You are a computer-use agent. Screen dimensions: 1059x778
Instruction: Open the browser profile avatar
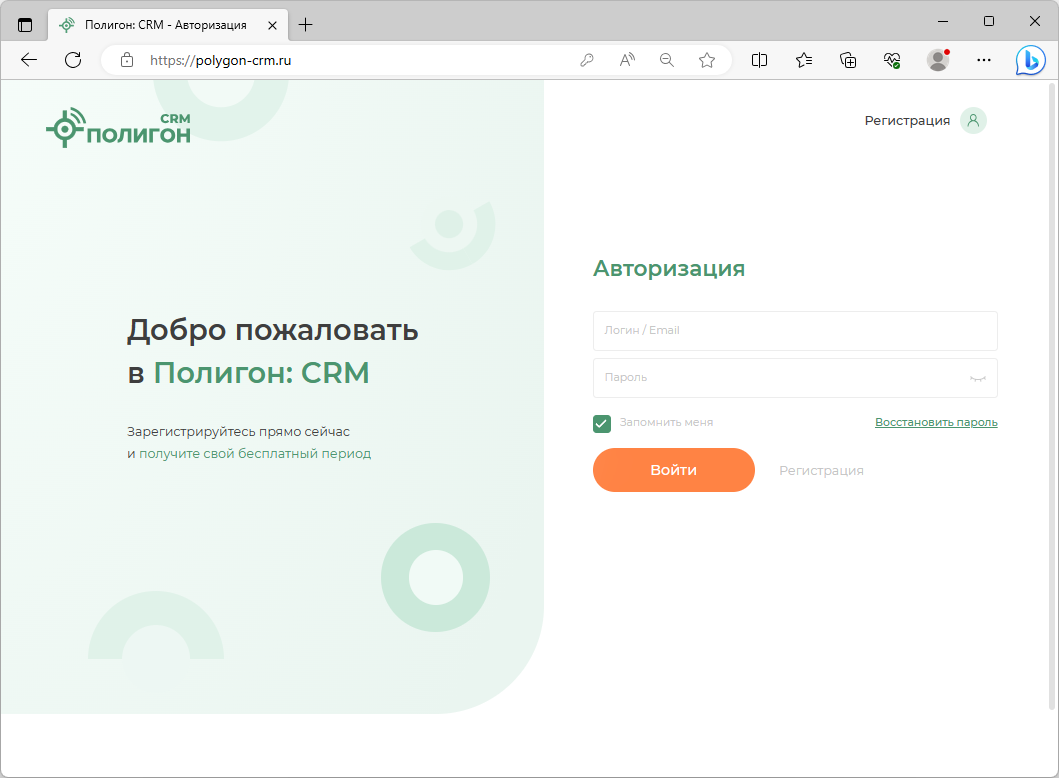pyautogui.click(x=937, y=60)
